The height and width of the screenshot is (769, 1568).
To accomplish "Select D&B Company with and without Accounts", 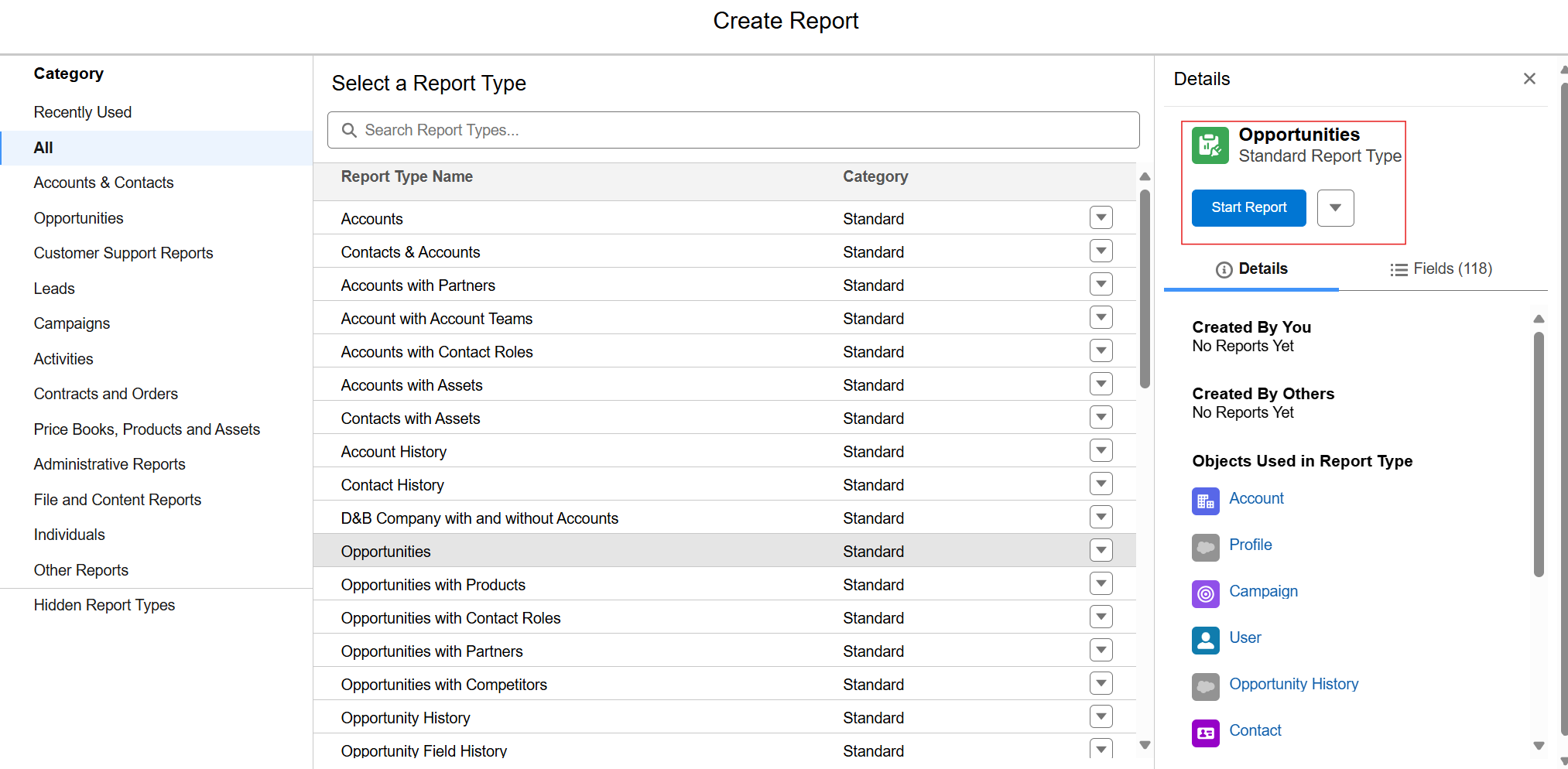I will pos(724,518).
